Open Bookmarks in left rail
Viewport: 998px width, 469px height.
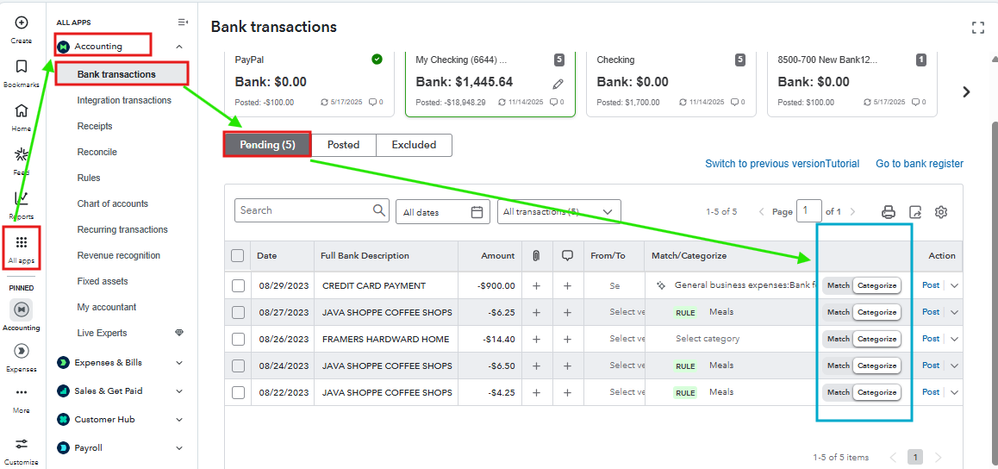21,68
